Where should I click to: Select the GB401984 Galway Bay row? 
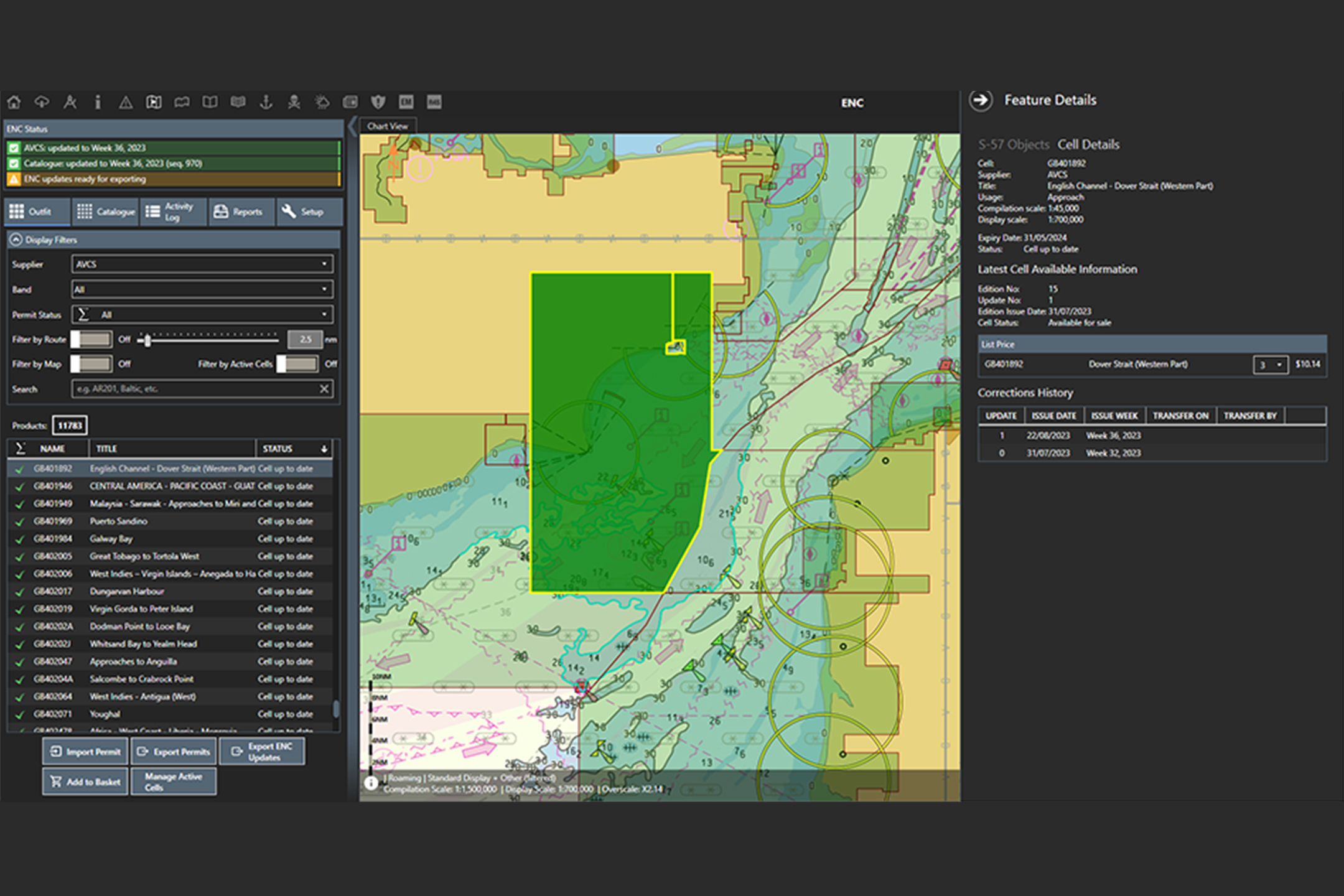click(x=170, y=539)
